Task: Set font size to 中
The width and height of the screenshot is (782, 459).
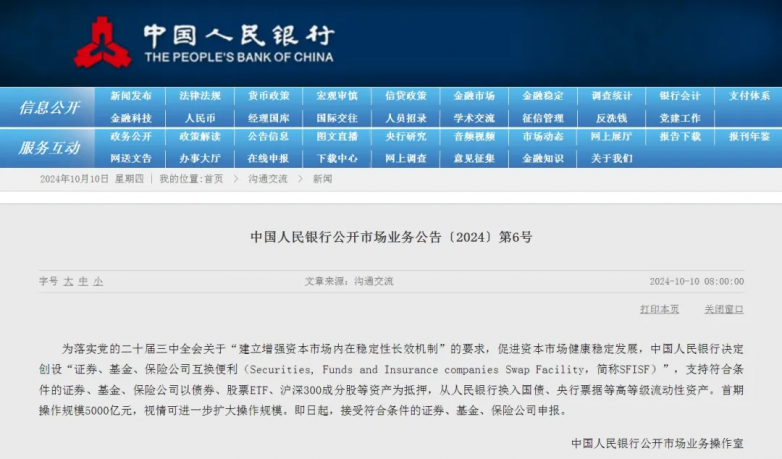Action: (x=83, y=281)
